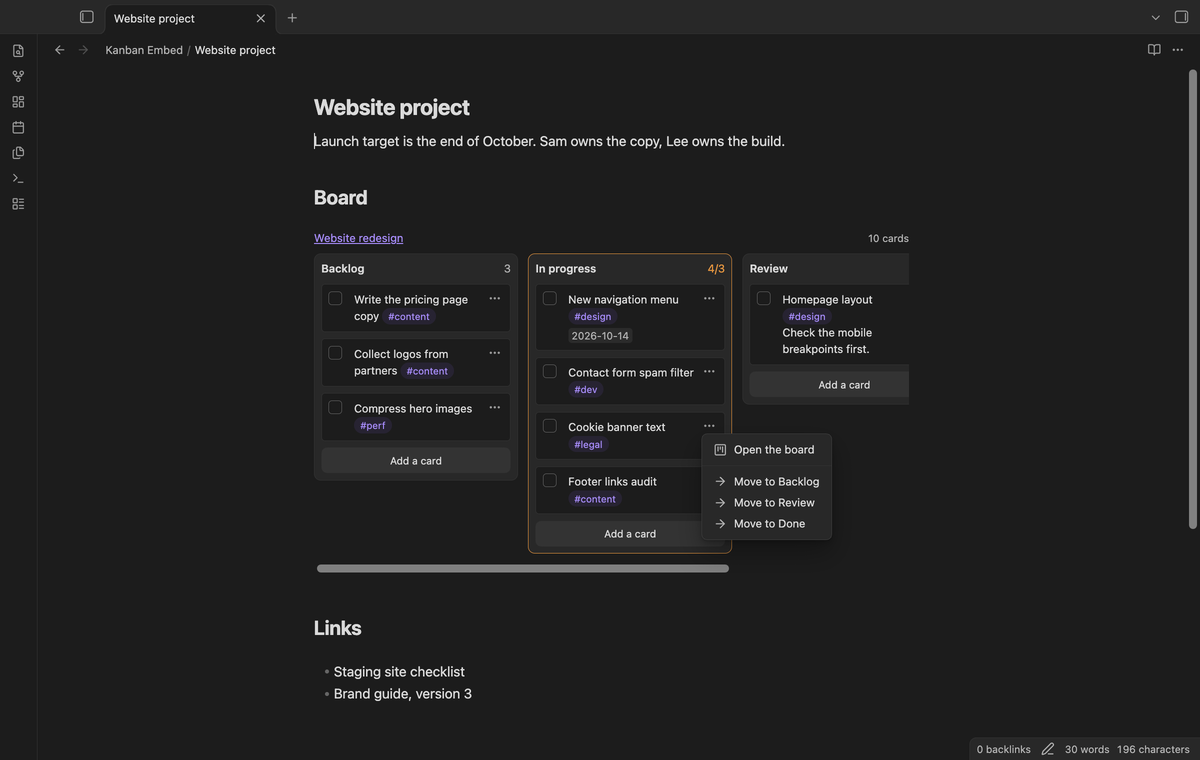Navigate back with the left arrow
This screenshot has height=760, width=1200.
pyautogui.click(x=59, y=50)
